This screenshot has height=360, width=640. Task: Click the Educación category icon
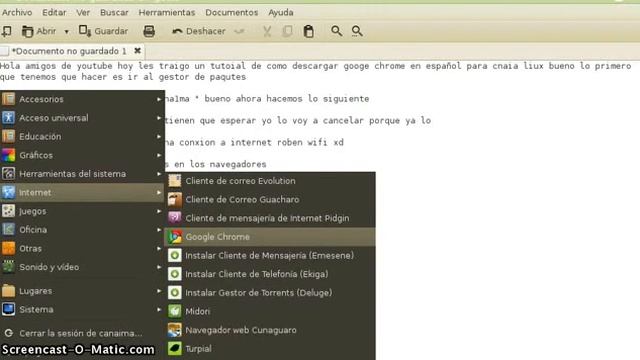pos(8,136)
